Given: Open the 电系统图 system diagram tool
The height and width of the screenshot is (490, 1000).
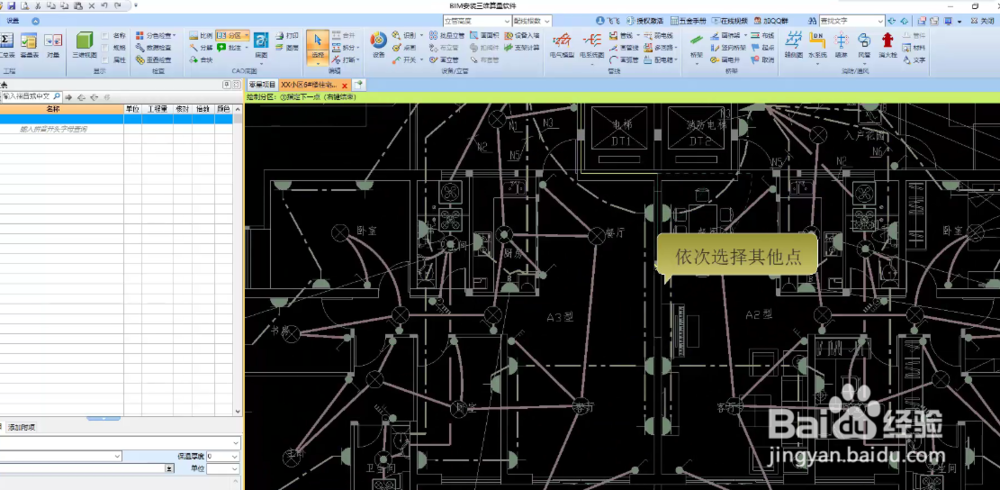Looking at the screenshot, I should click(591, 46).
